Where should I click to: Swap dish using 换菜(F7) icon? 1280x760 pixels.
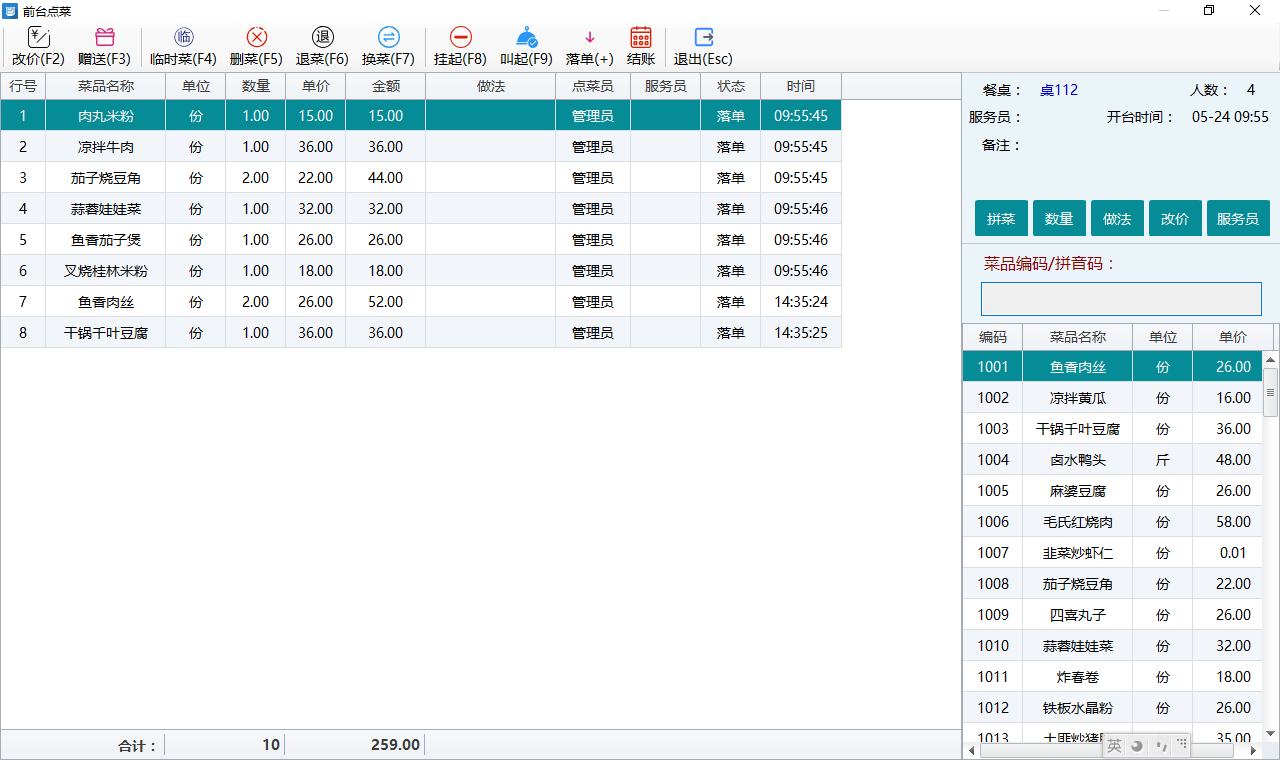(x=388, y=38)
